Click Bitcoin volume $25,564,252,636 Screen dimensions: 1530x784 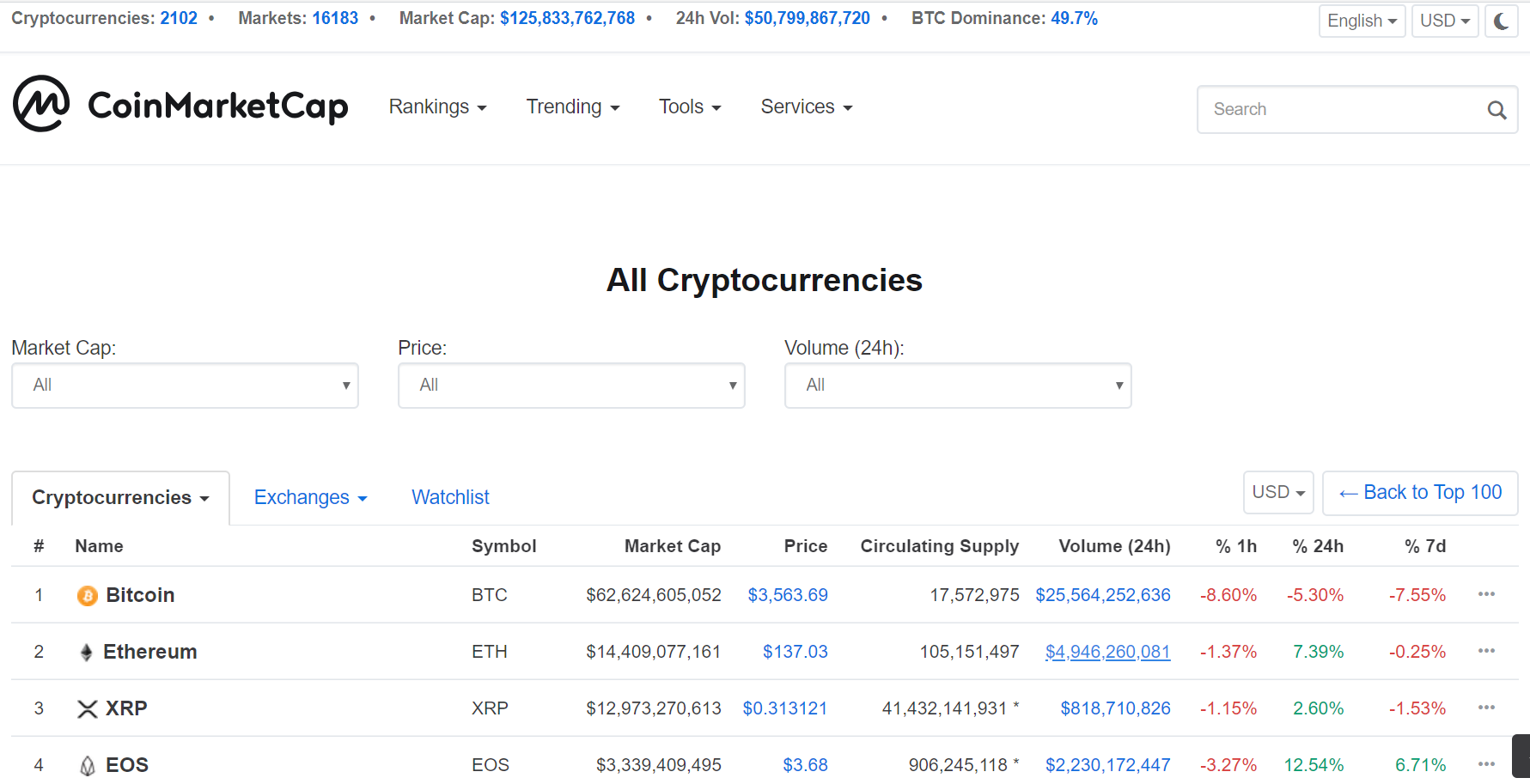(x=1103, y=595)
